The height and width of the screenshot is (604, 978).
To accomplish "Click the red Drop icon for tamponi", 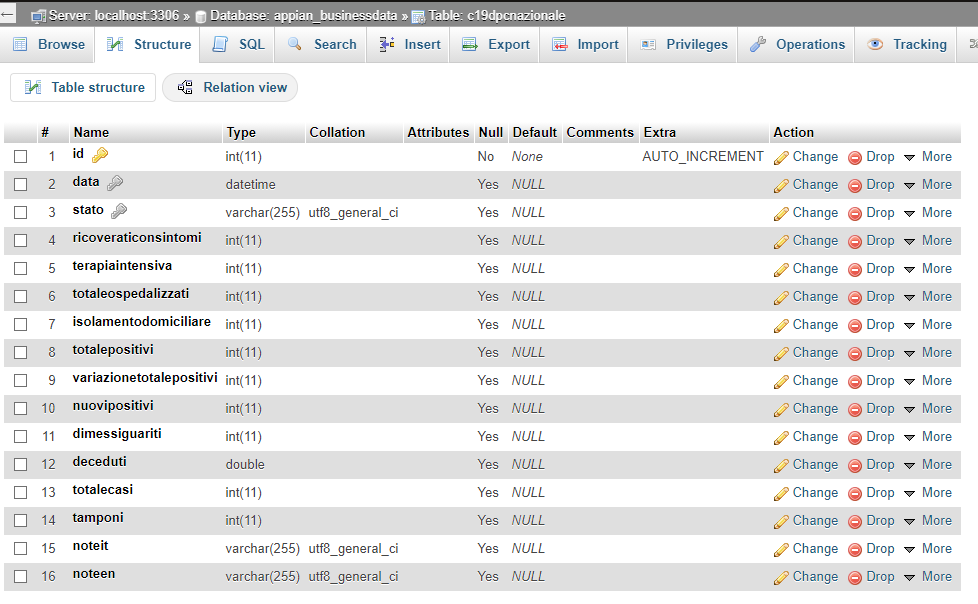I will pyautogui.click(x=855, y=522).
